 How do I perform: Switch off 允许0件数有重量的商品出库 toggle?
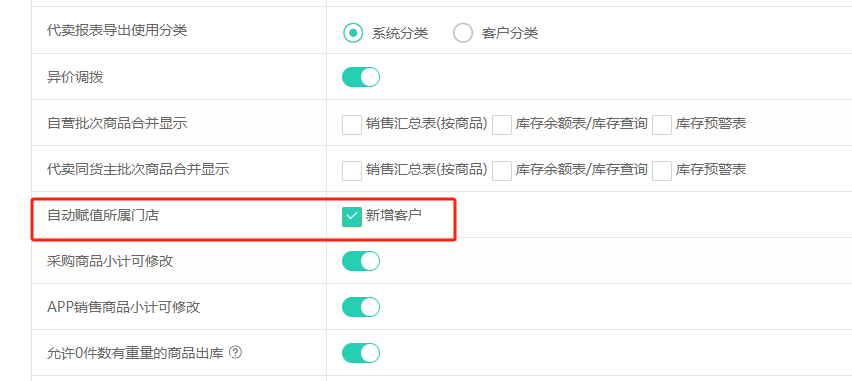tap(361, 353)
